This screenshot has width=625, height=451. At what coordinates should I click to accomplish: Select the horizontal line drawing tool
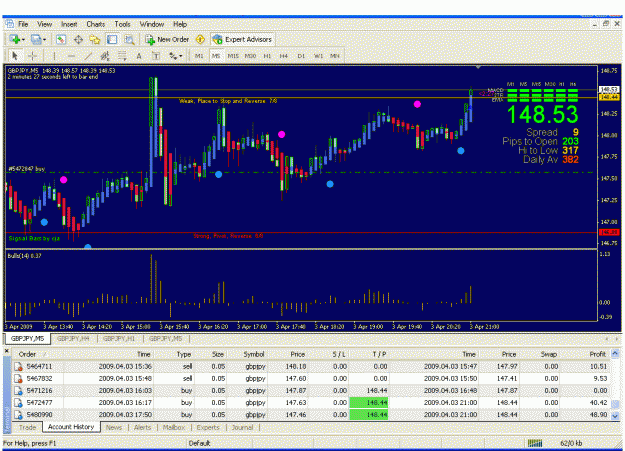71,56
